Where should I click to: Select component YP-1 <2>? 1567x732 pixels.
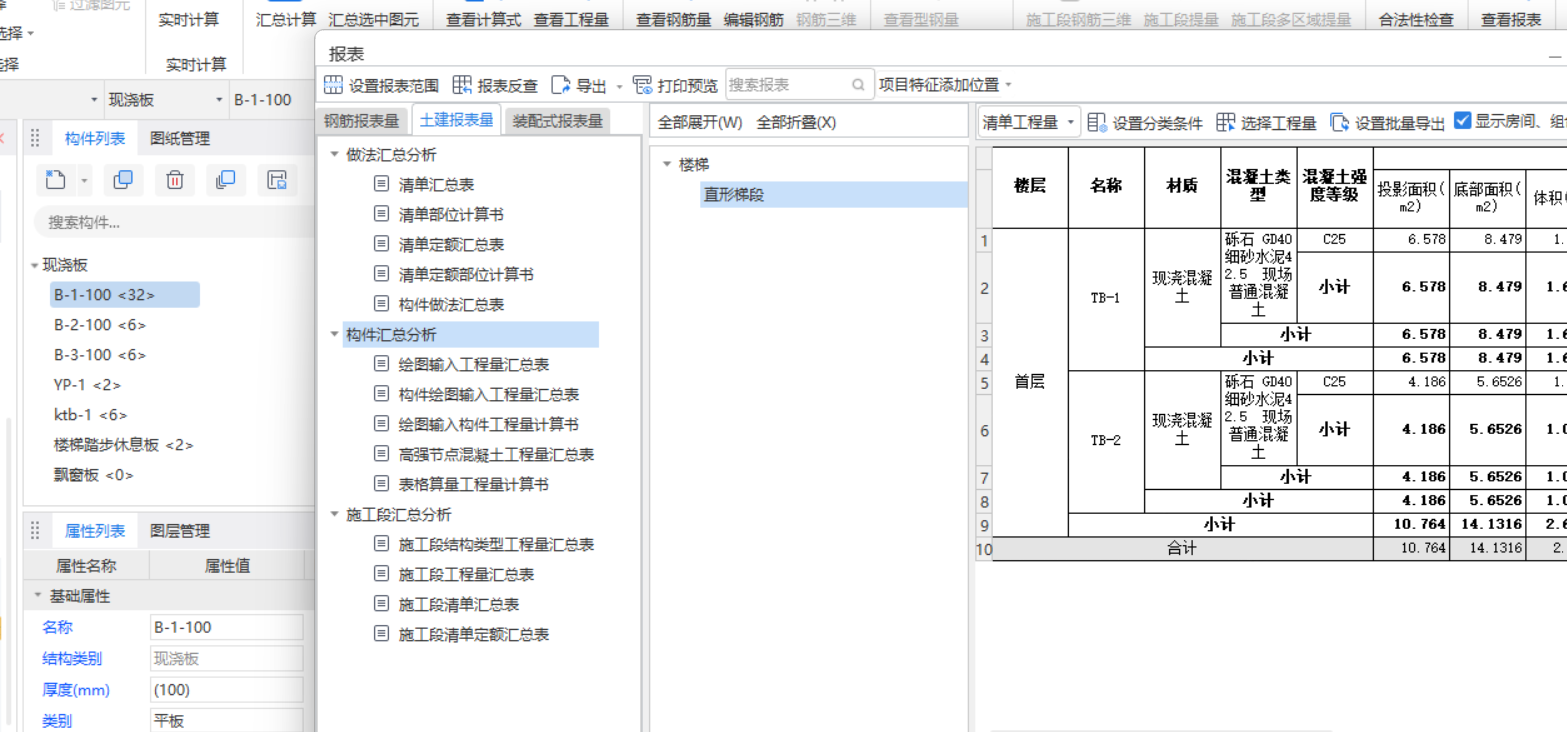point(87,385)
